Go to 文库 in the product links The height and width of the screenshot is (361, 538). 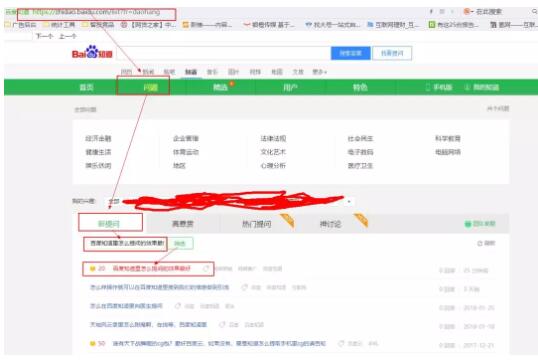(298, 72)
